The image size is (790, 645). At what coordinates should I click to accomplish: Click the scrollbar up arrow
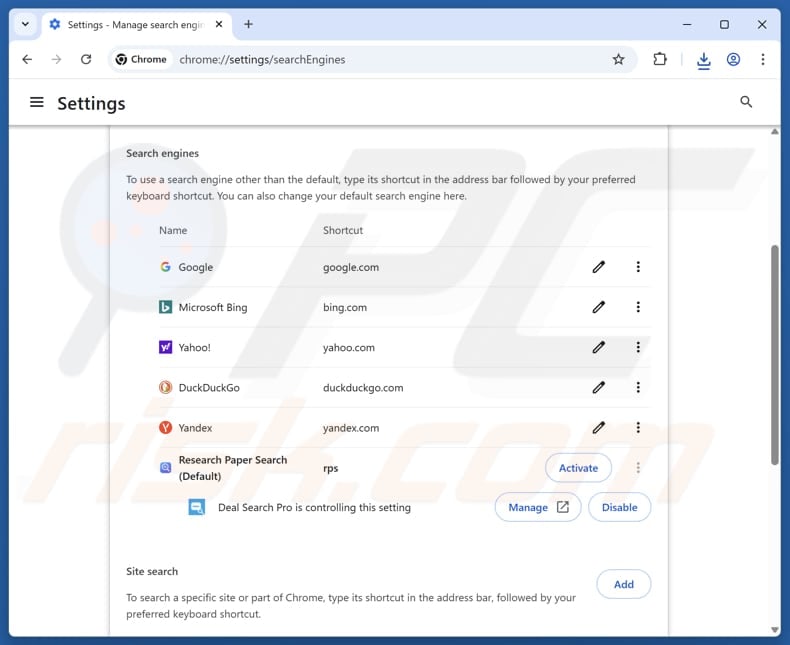(774, 132)
